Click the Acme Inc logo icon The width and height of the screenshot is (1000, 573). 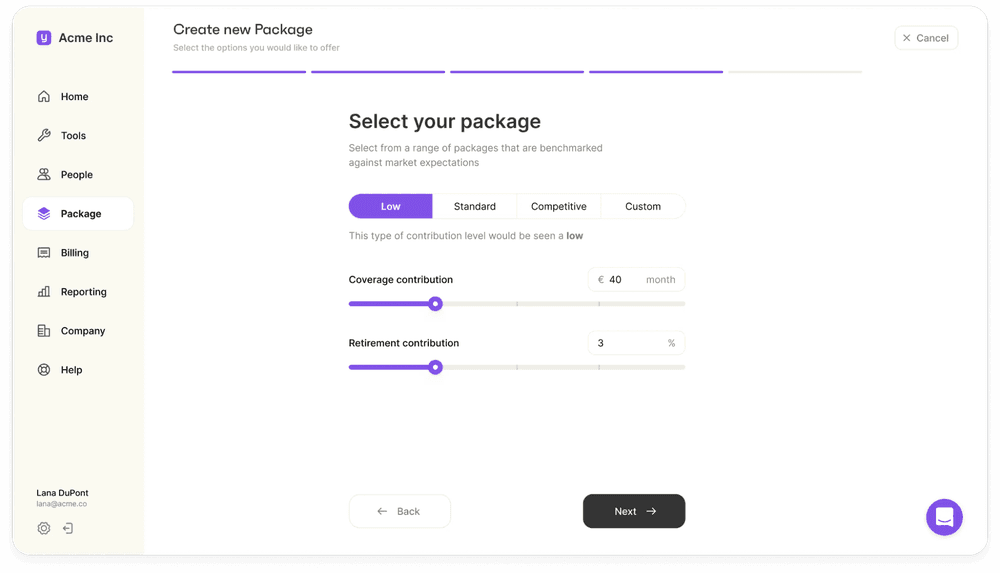pos(43,38)
